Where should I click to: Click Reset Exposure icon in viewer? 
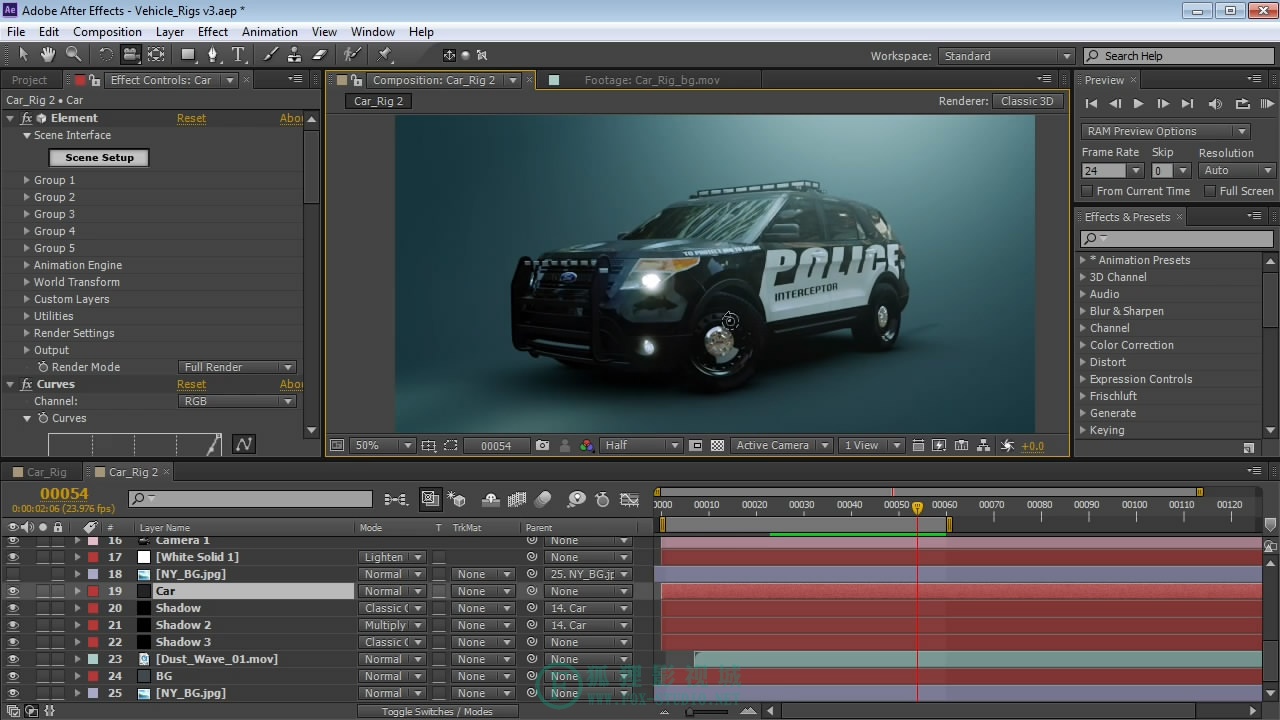pyautogui.click(x=1007, y=446)
